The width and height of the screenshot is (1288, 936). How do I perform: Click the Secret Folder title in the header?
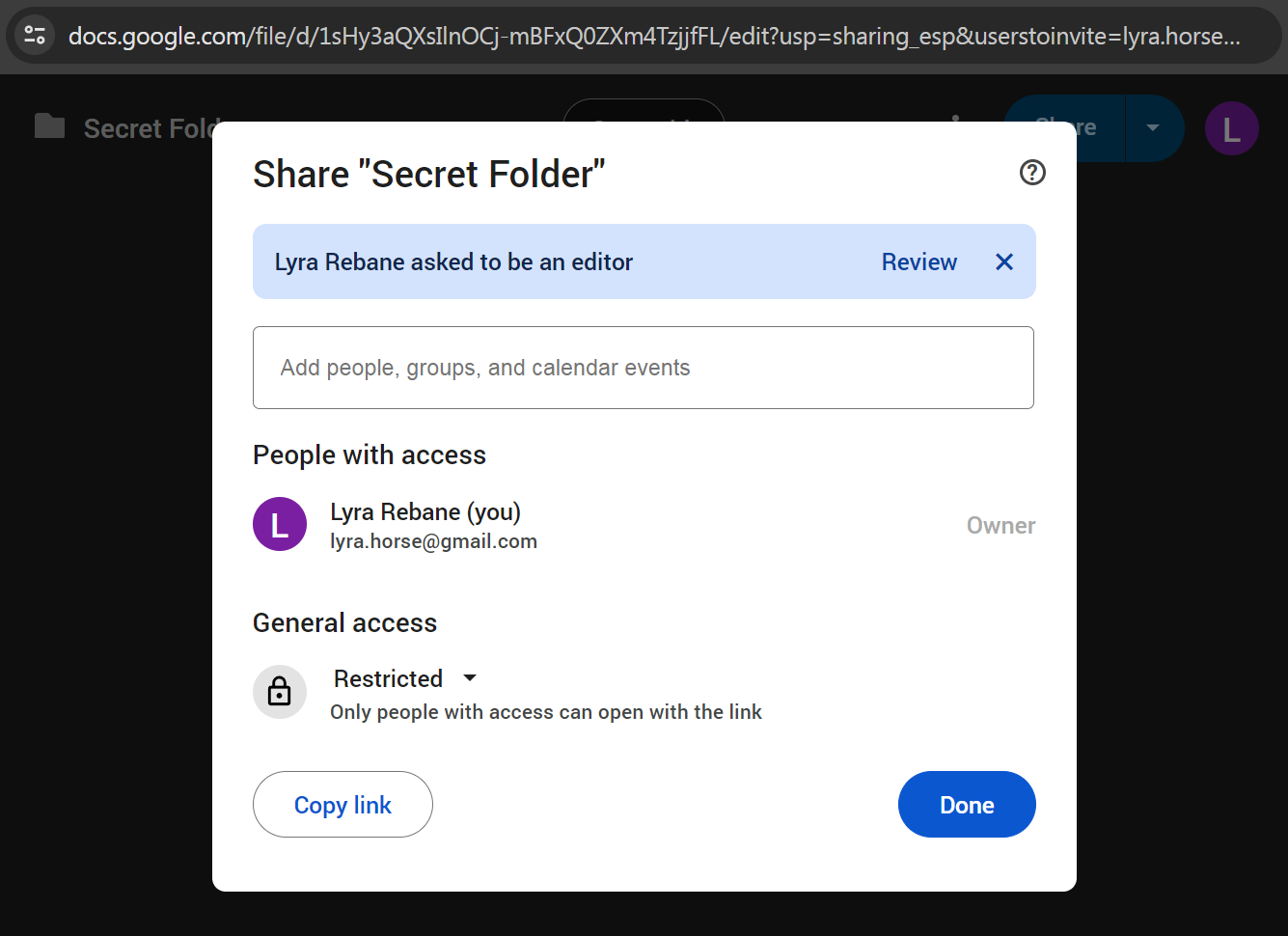pyautogui.click(x=145, y=128)
